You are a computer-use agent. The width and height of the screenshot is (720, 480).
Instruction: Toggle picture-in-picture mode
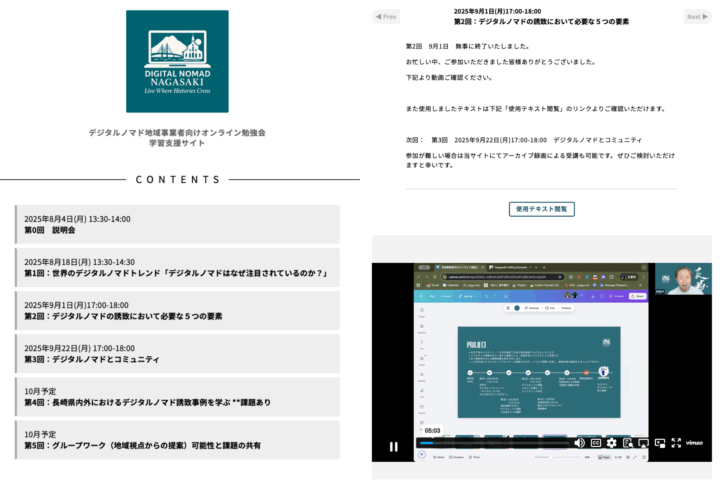click(660, 443)
